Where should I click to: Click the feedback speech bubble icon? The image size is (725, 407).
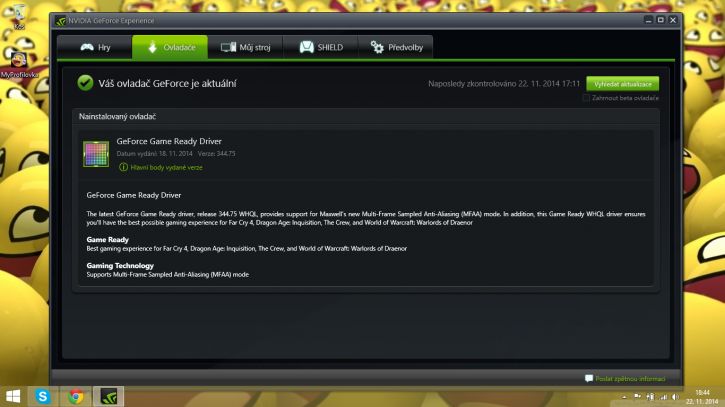point(589,378)
